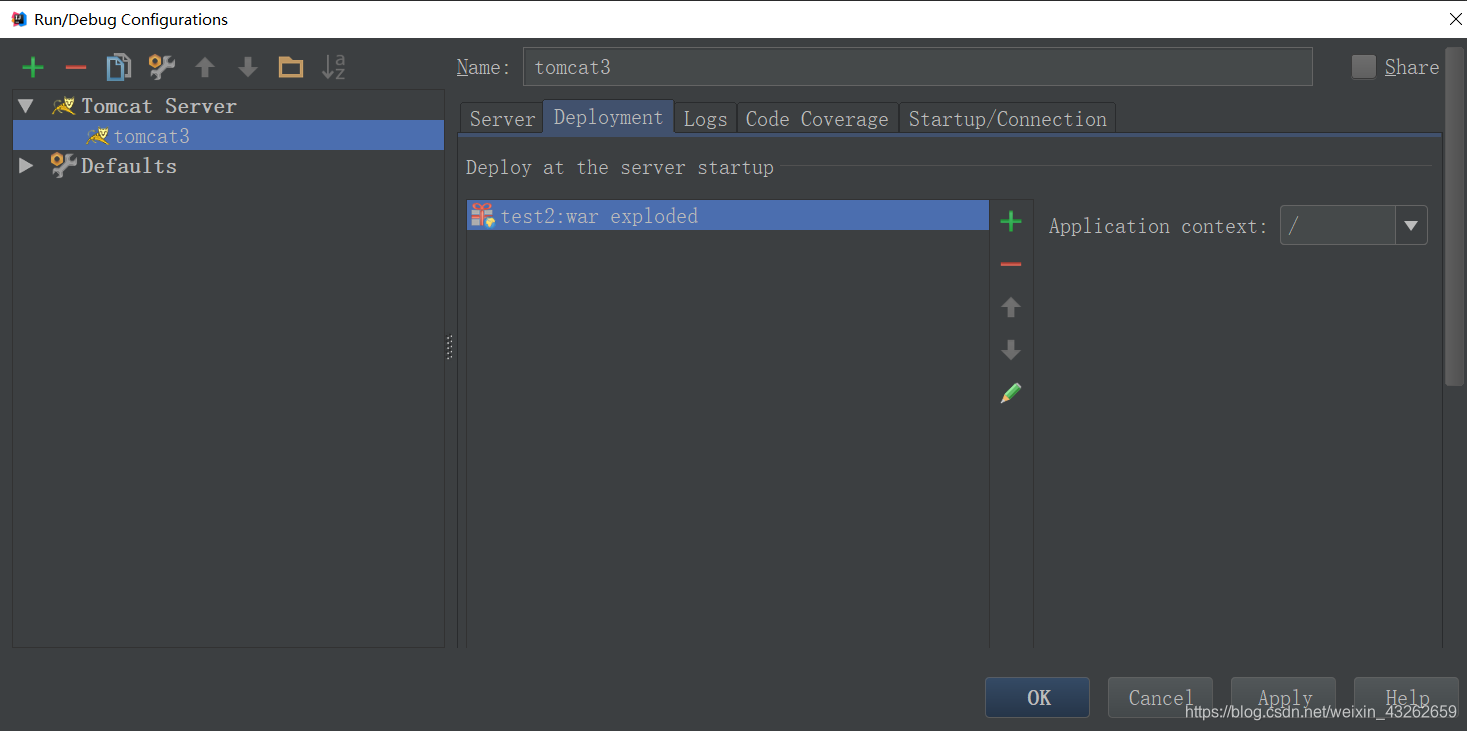Add new configuration with green plus
This screenshot has width=1467, height=731.
click(x=33, y=67)
